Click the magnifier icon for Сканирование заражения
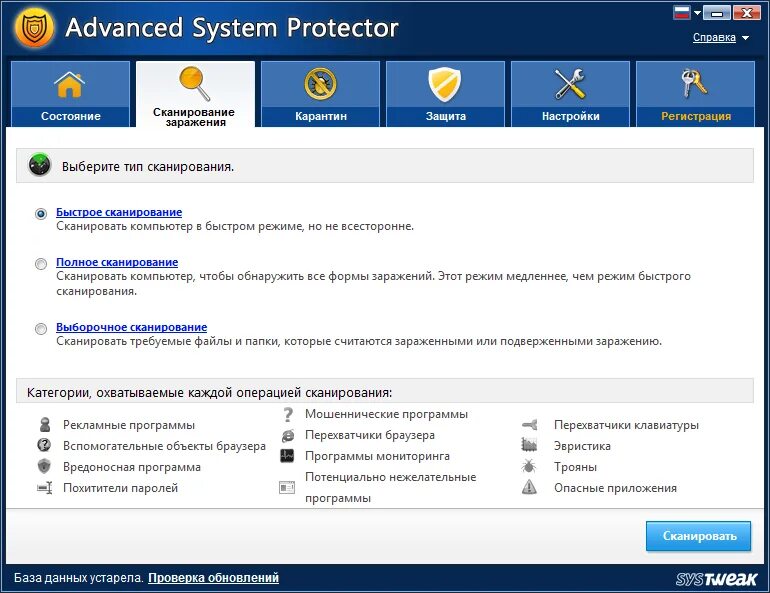770x593 pixels. coord(194,83)
